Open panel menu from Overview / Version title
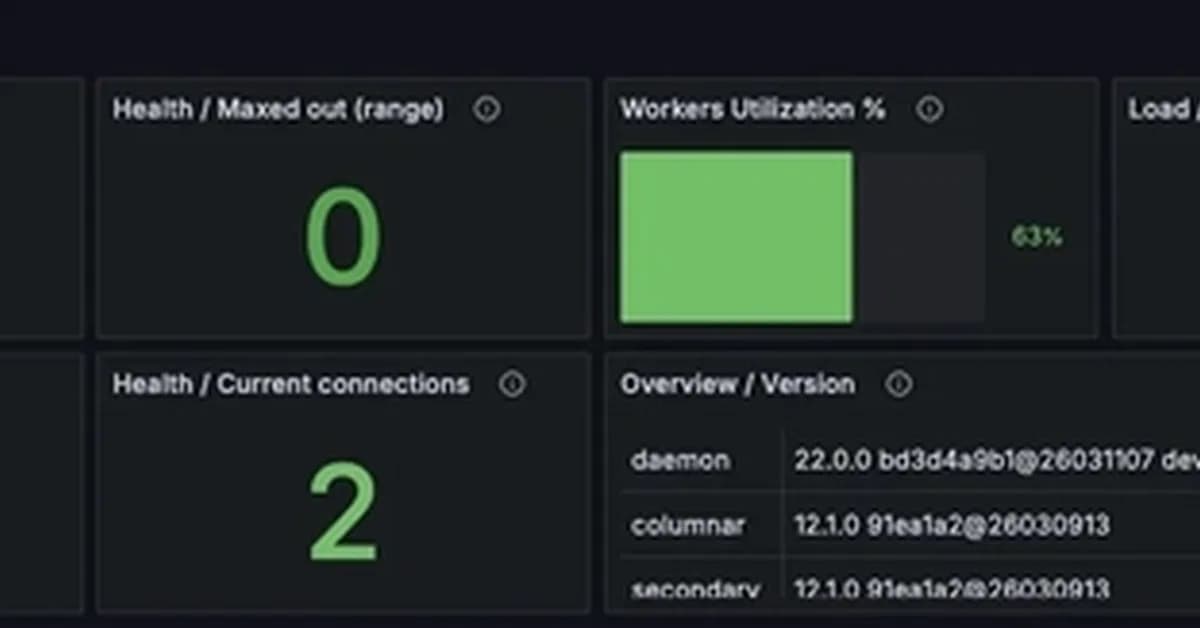Viewport: 1200px width, 628px height. tap(738, 384)
